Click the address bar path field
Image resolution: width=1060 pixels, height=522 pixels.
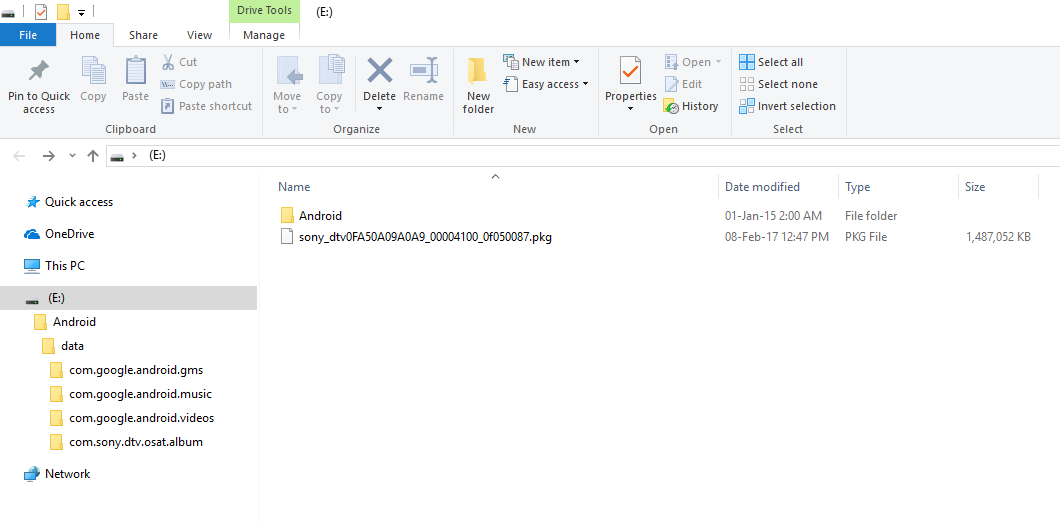click(x=600, y=156)
